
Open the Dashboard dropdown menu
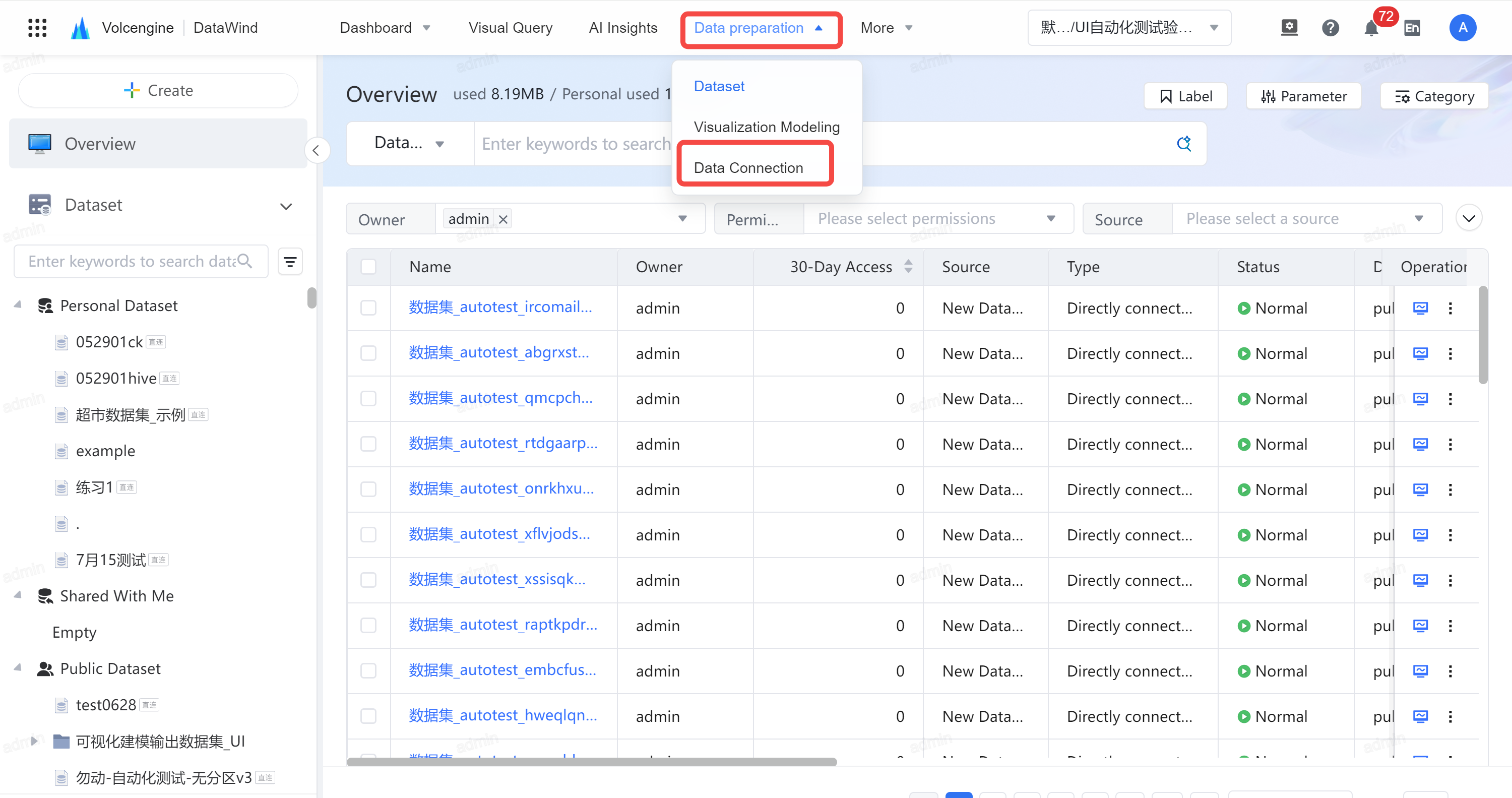[385, 28]
